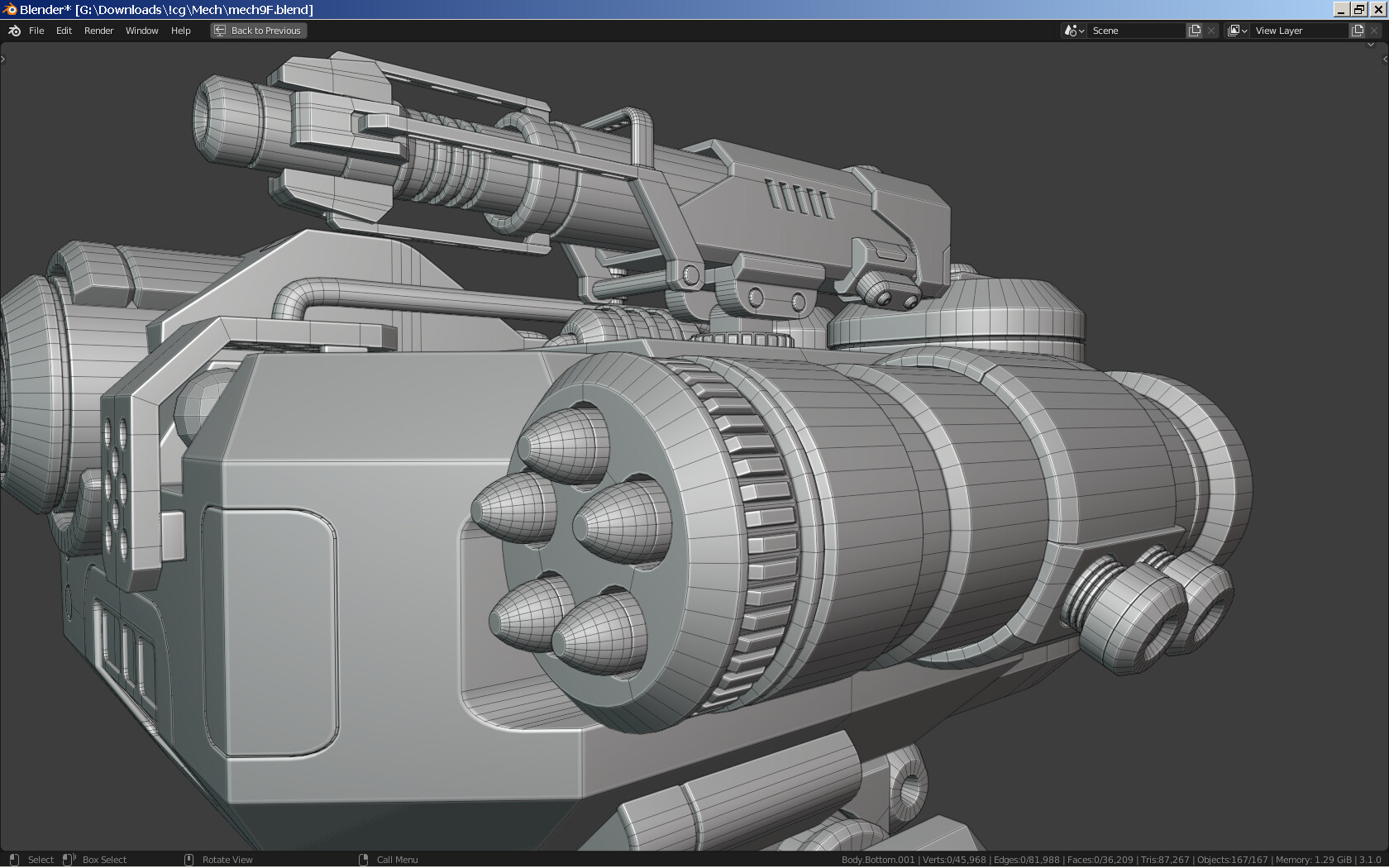Open the Render menu
The height and width of the screenshot is (868, 1389).
click(x=98, y=31)
